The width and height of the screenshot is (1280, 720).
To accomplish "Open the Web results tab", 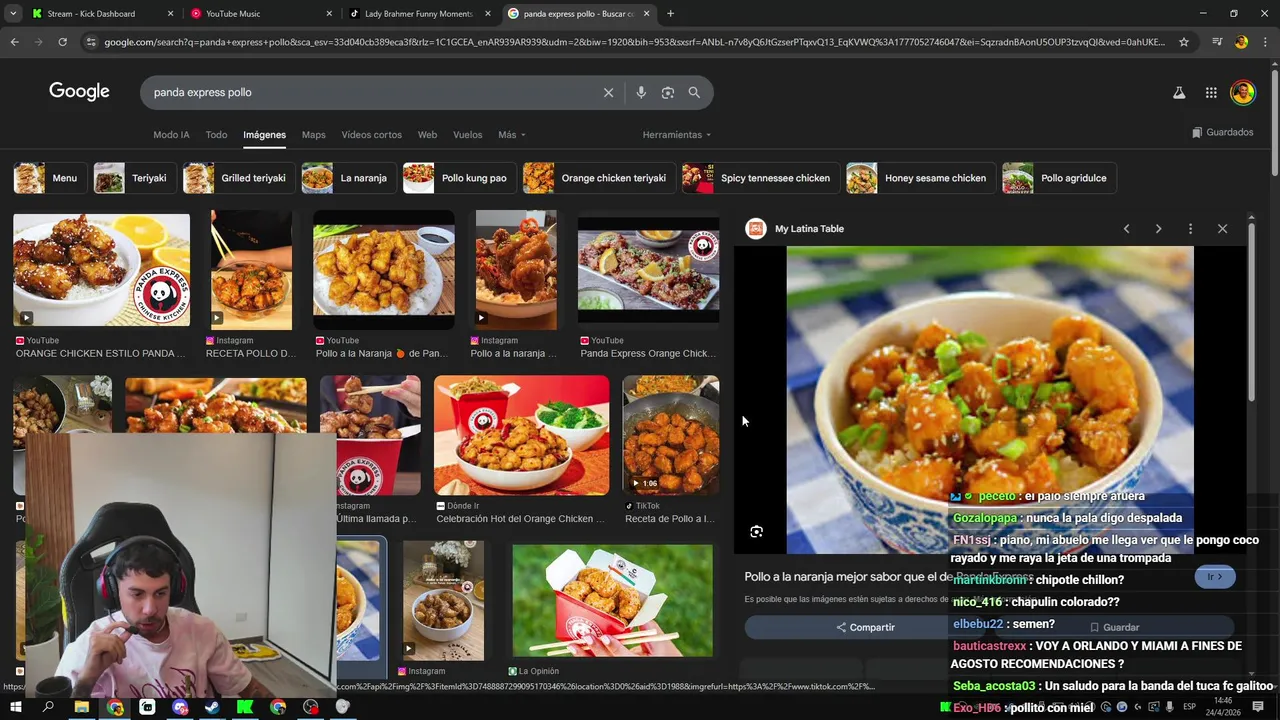I will 427,135.
